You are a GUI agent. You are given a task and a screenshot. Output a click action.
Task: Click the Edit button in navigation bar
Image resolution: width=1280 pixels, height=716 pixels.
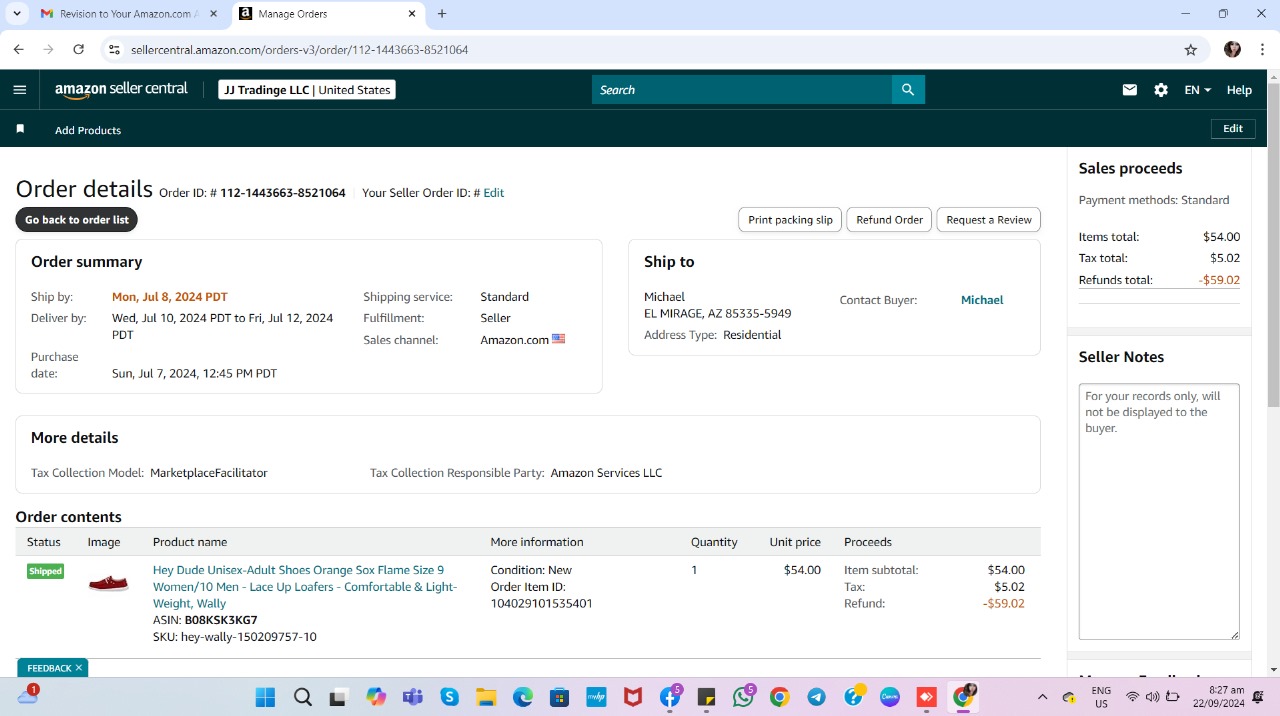click(x=1233, y=129)
